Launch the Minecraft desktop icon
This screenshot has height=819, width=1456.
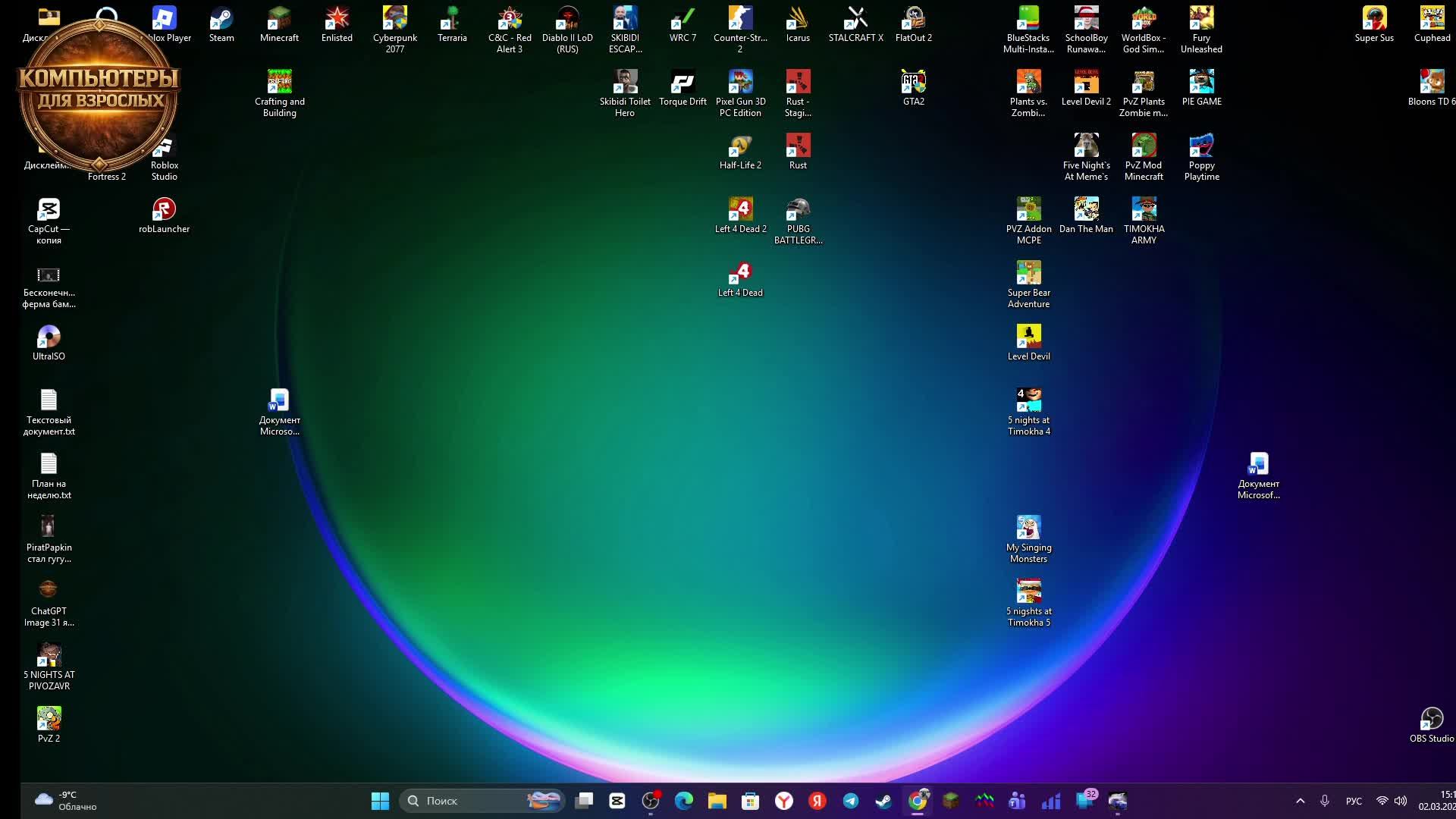(279, 24)
